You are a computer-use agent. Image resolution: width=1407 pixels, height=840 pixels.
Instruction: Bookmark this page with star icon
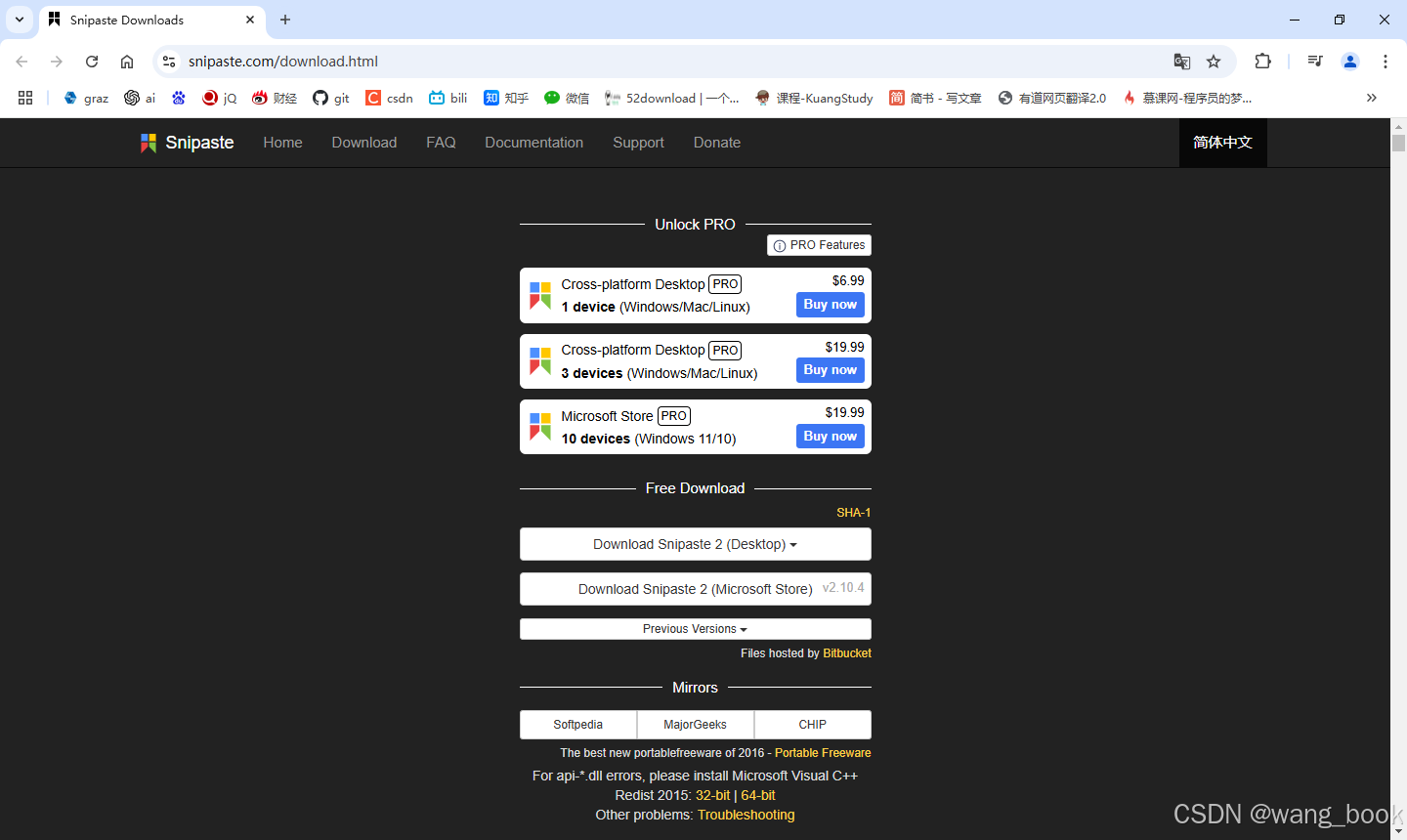[x=1214, y=62]
